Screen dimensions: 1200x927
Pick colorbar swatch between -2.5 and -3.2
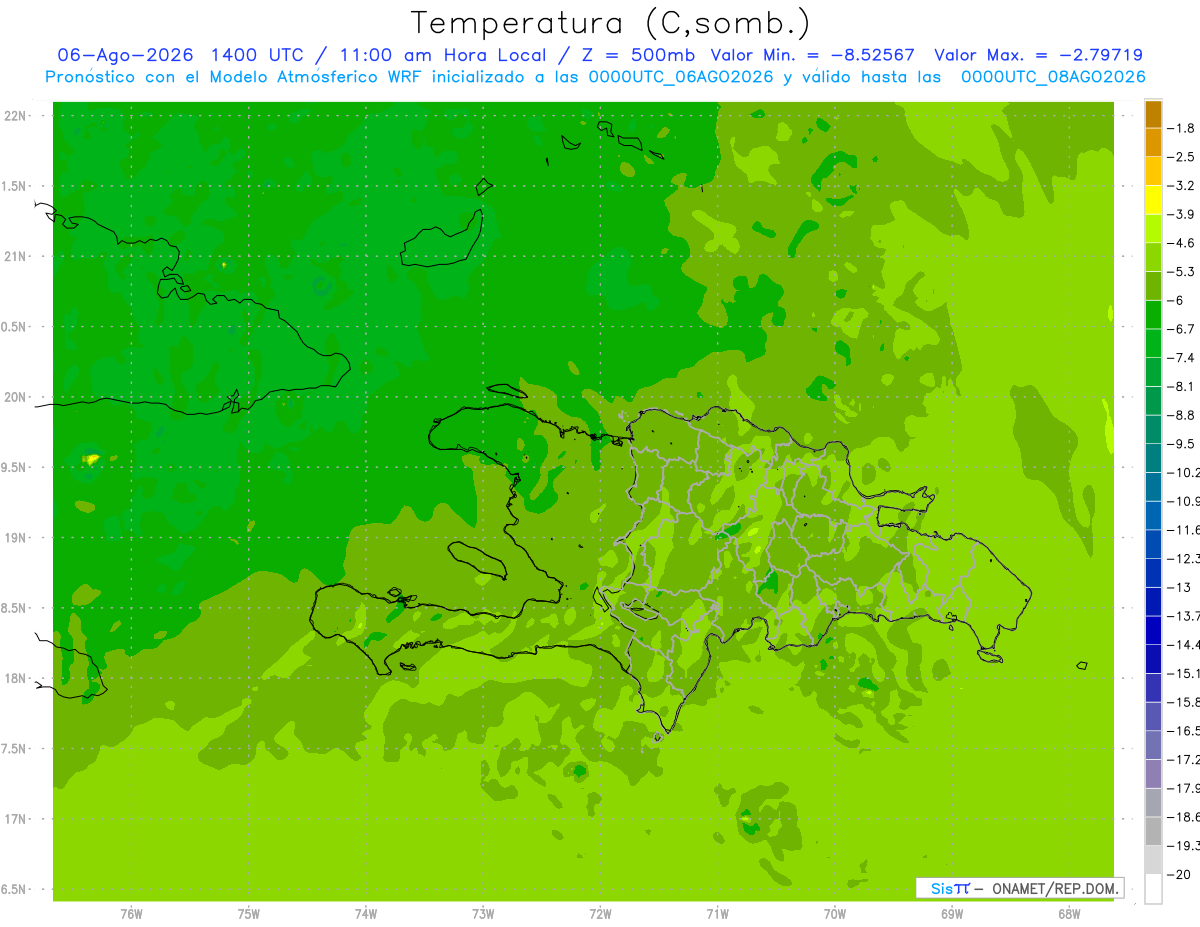click(1153, 171)
